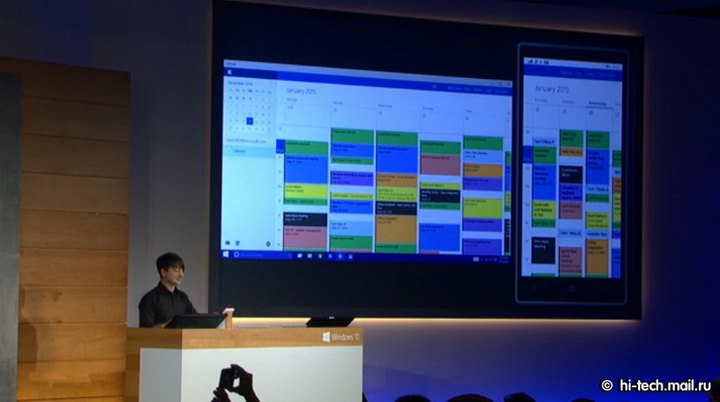
Task: Open salmon event in desktop Thursday column
Action: tap(440, 164)
